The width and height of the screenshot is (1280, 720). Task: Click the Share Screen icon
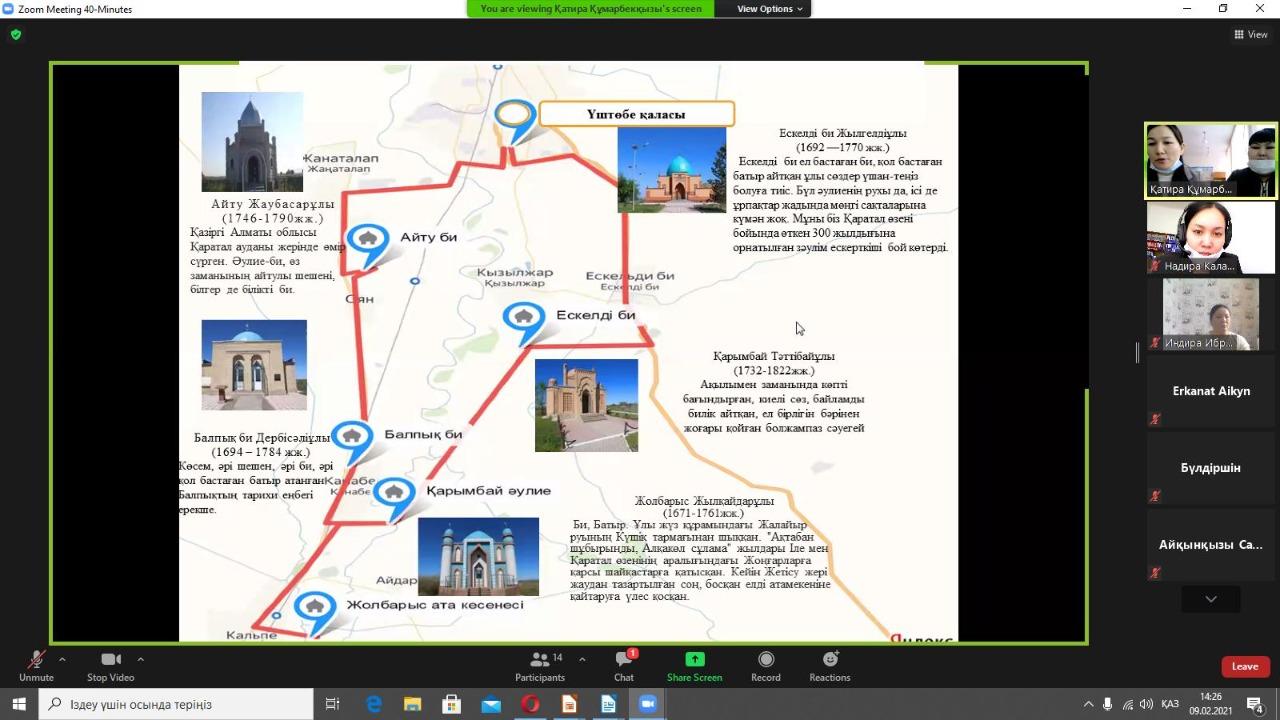click(694, 664)
